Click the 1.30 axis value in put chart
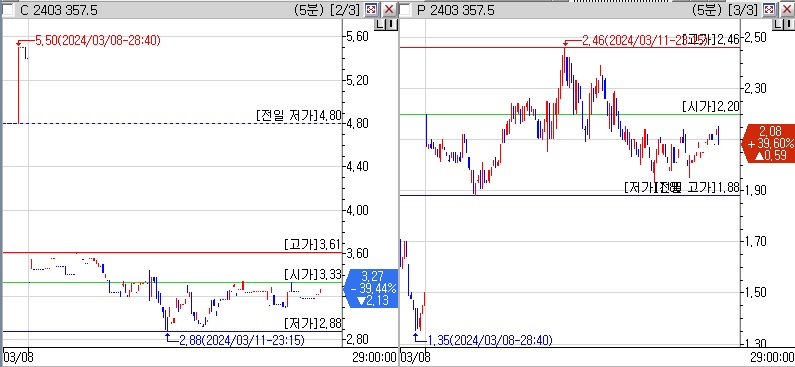795x367 pixels. [756, 343]
